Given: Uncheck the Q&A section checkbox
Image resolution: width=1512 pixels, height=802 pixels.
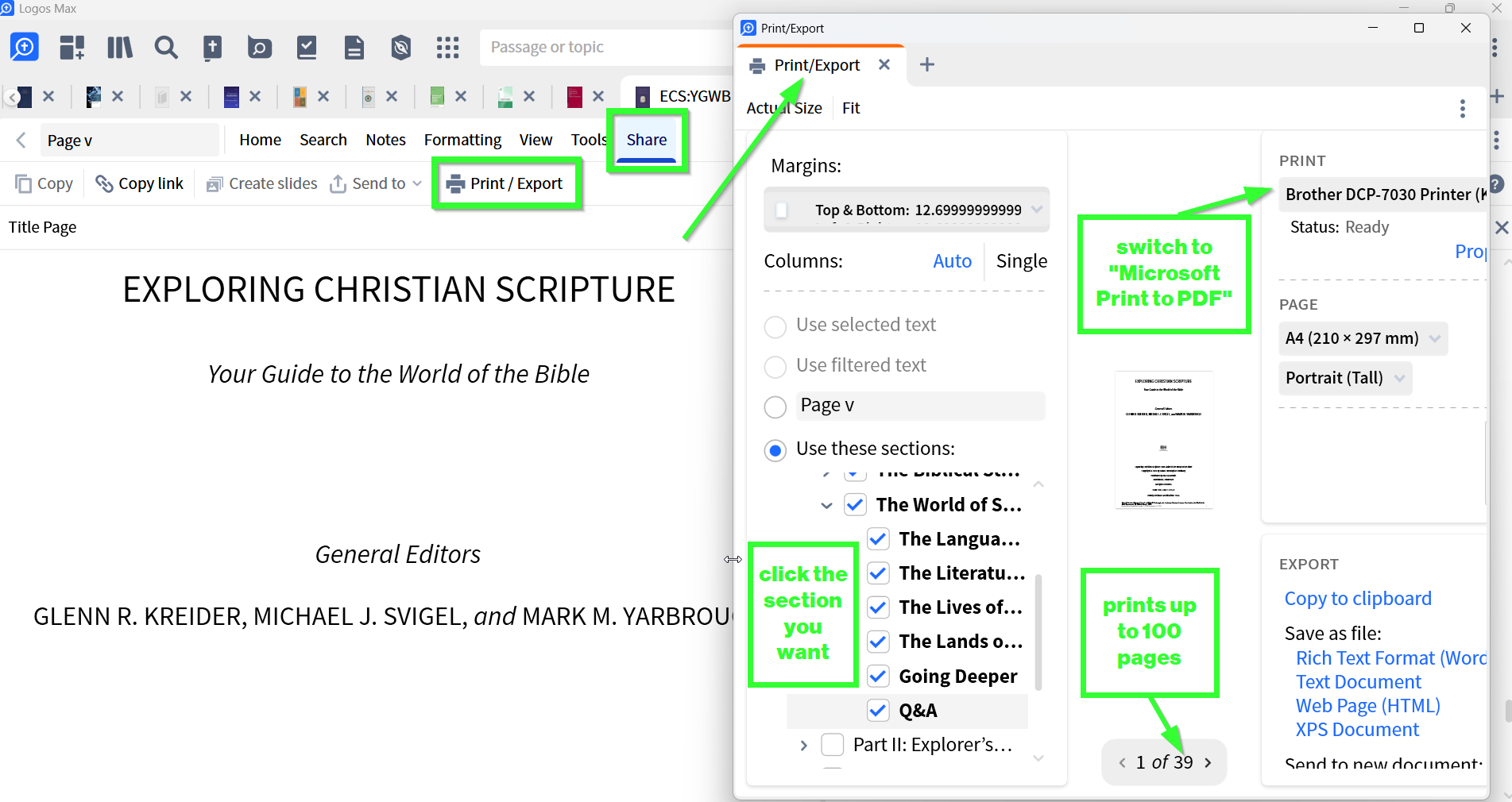Looking at the screenshot, I should pos(878,711).
